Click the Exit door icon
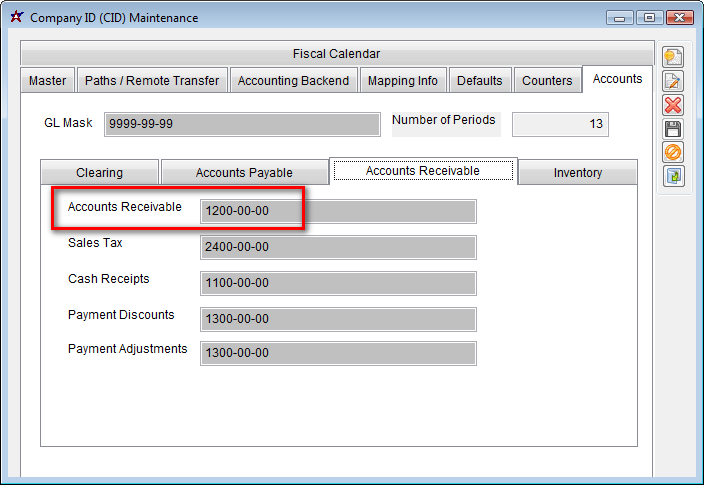Image resolution: width=704 pixels, height=485 pixels. coord(673,176)
